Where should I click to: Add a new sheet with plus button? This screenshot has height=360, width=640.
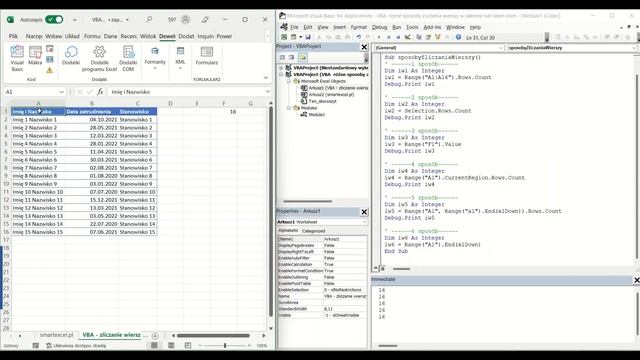[x=155, y=336]
